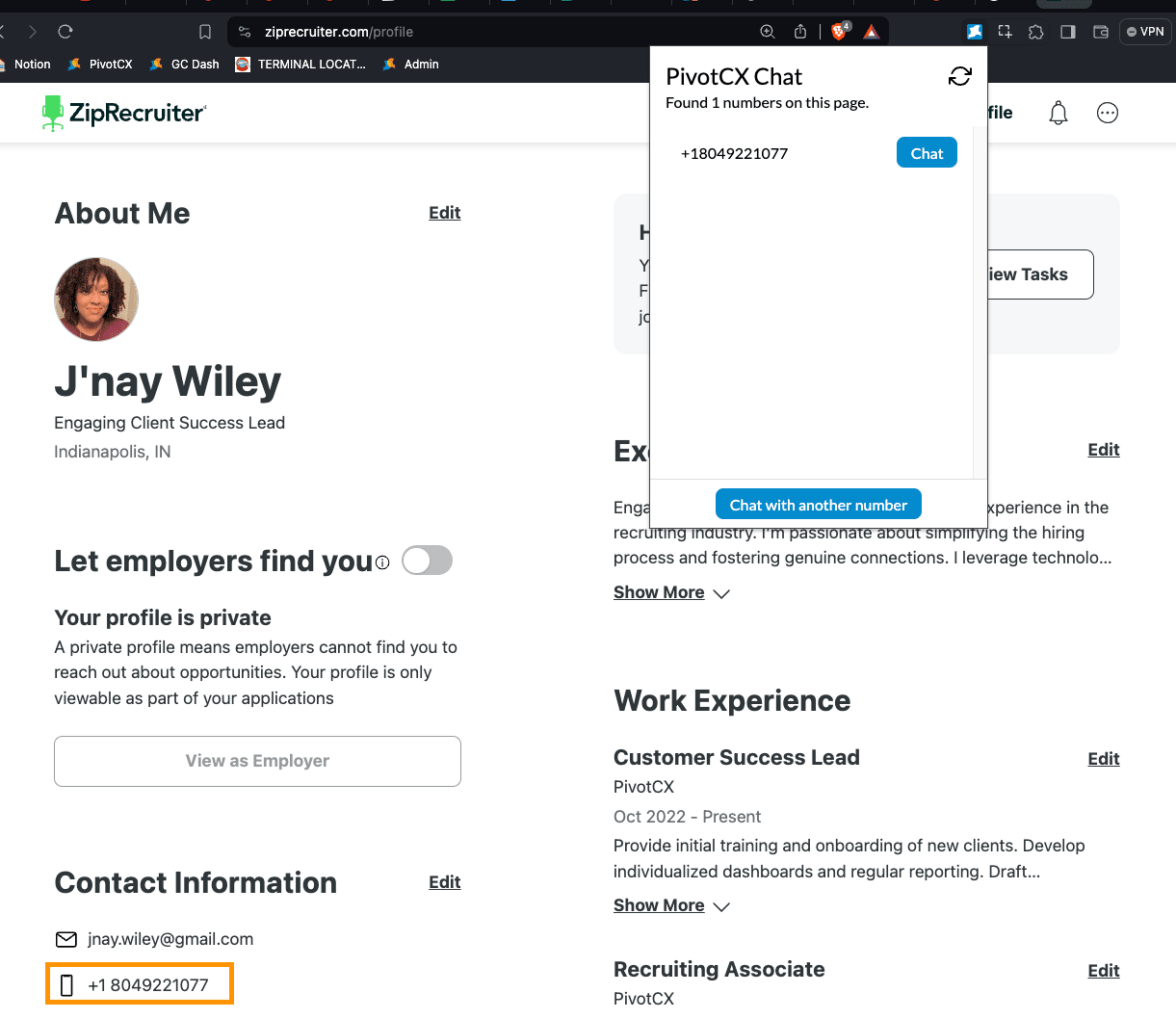1176x1019 pixels.
Task: Toggle Let employers find you switch
Action: tap(427, 561)
